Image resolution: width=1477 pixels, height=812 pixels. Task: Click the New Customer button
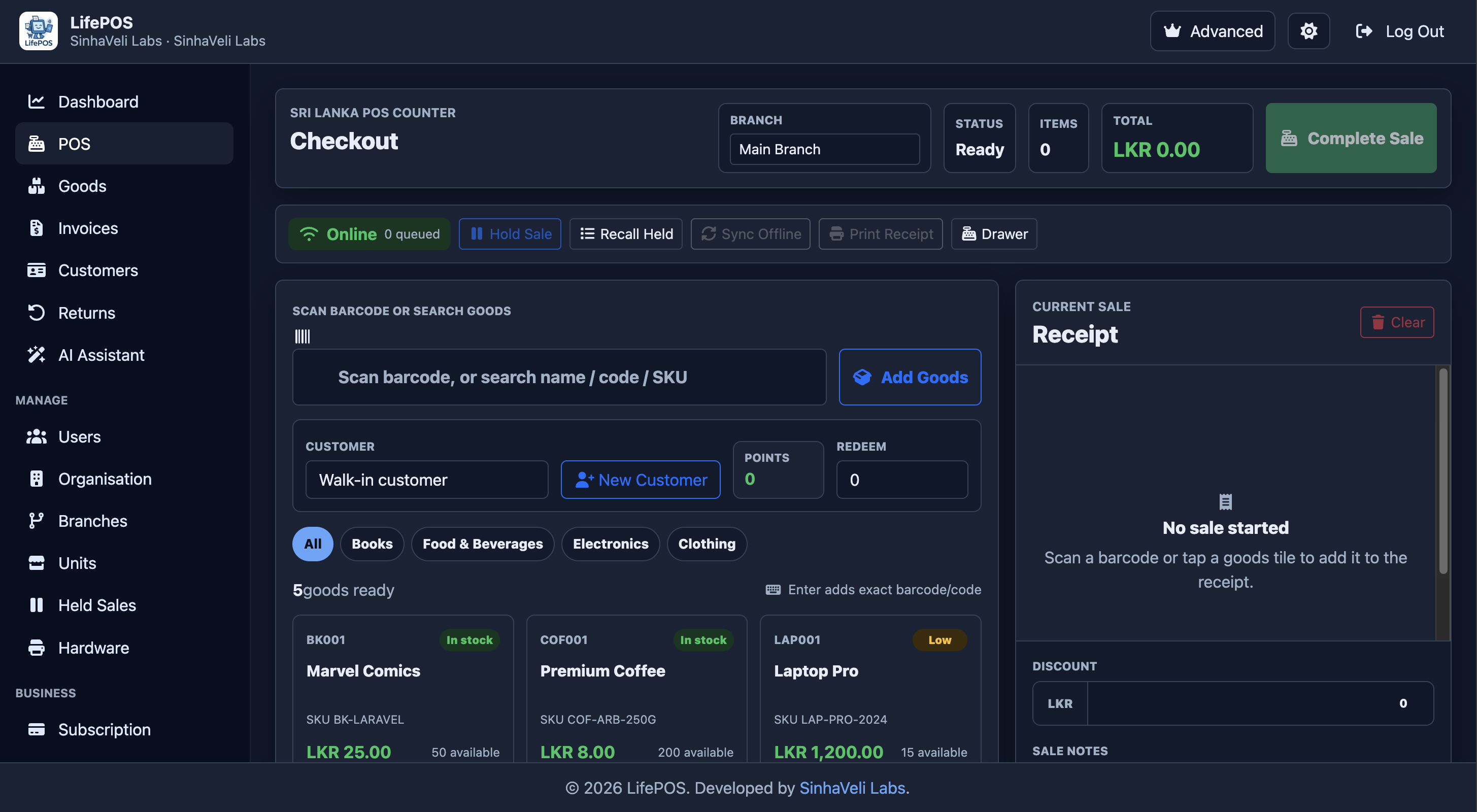pos(641,480)
